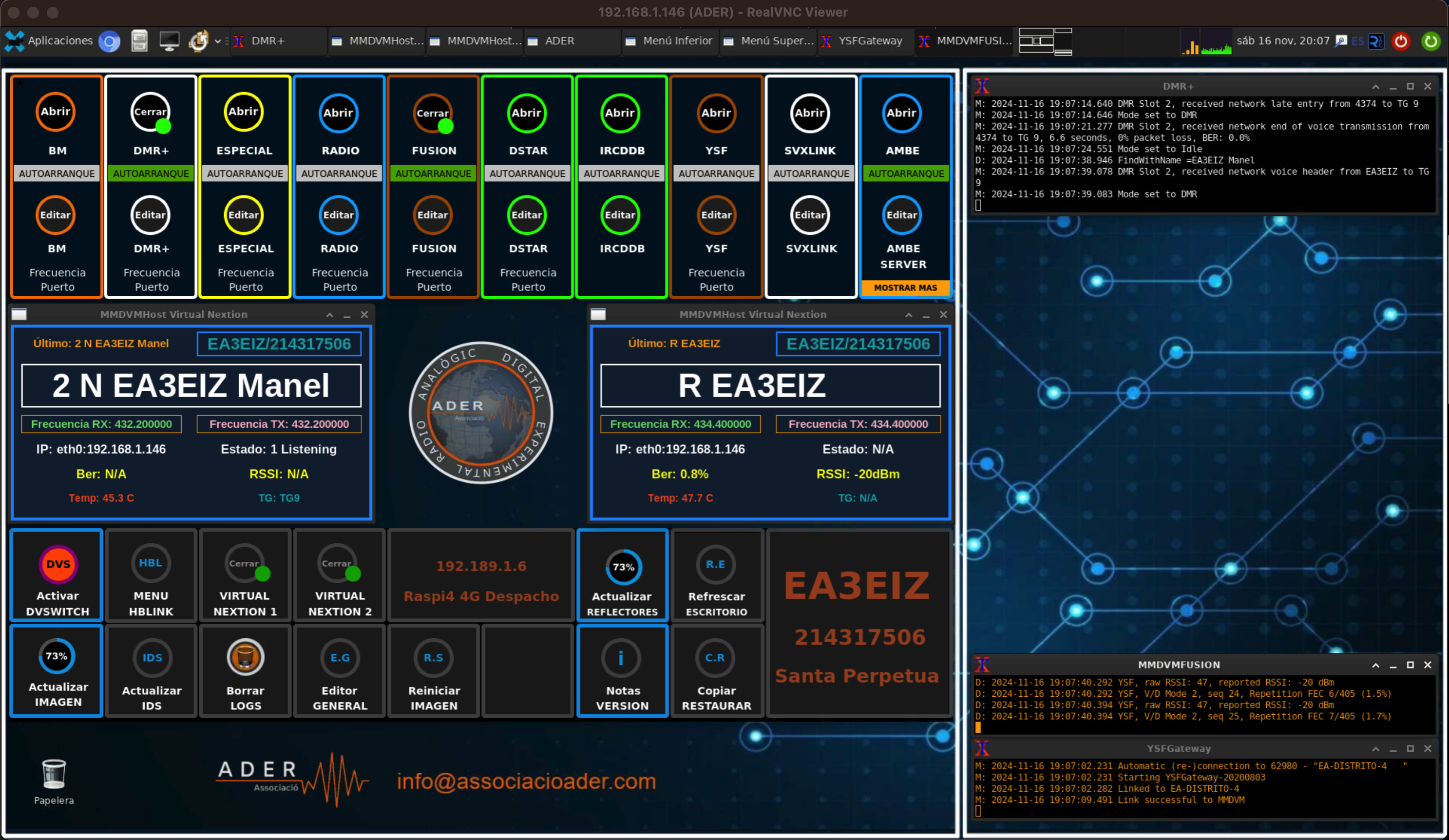The width and height of the screenshot is (1449, 840).
Task: Click the HBL MENU HBLINK icon
Action: click(x=151, y=564)
